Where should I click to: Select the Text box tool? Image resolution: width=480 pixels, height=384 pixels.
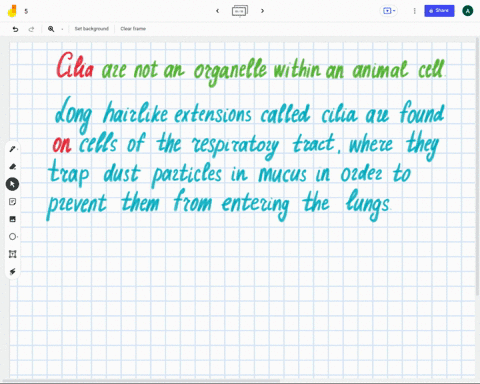coord(12,254)
